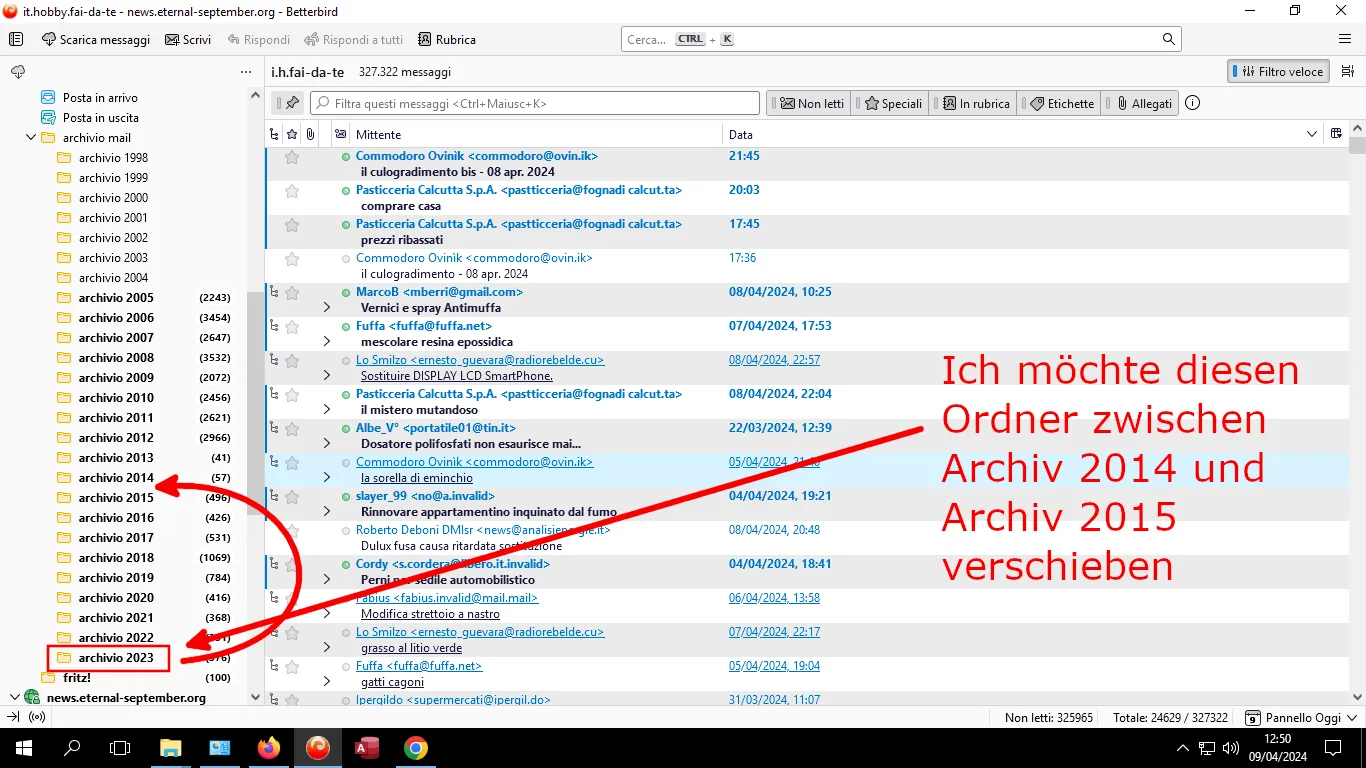
Task: Compose a new message with Scrivi
Action: click(x=188, y=40)
